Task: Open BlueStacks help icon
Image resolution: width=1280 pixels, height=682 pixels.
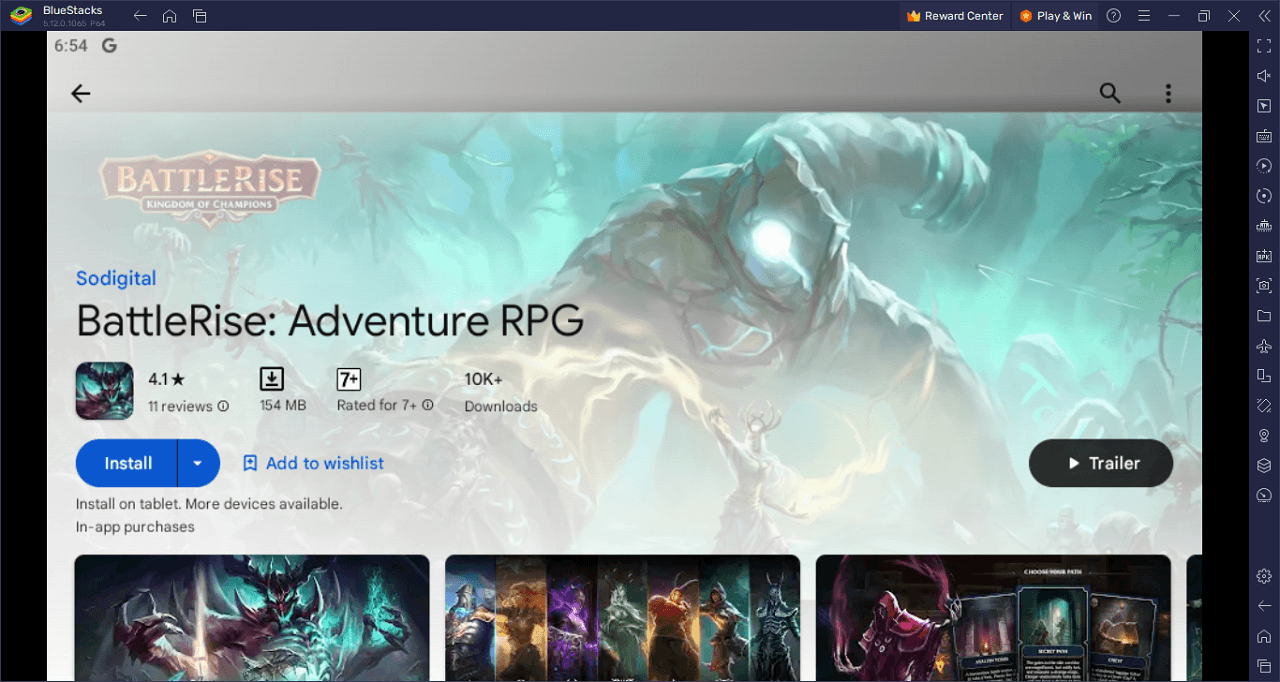Action: 1114,16
